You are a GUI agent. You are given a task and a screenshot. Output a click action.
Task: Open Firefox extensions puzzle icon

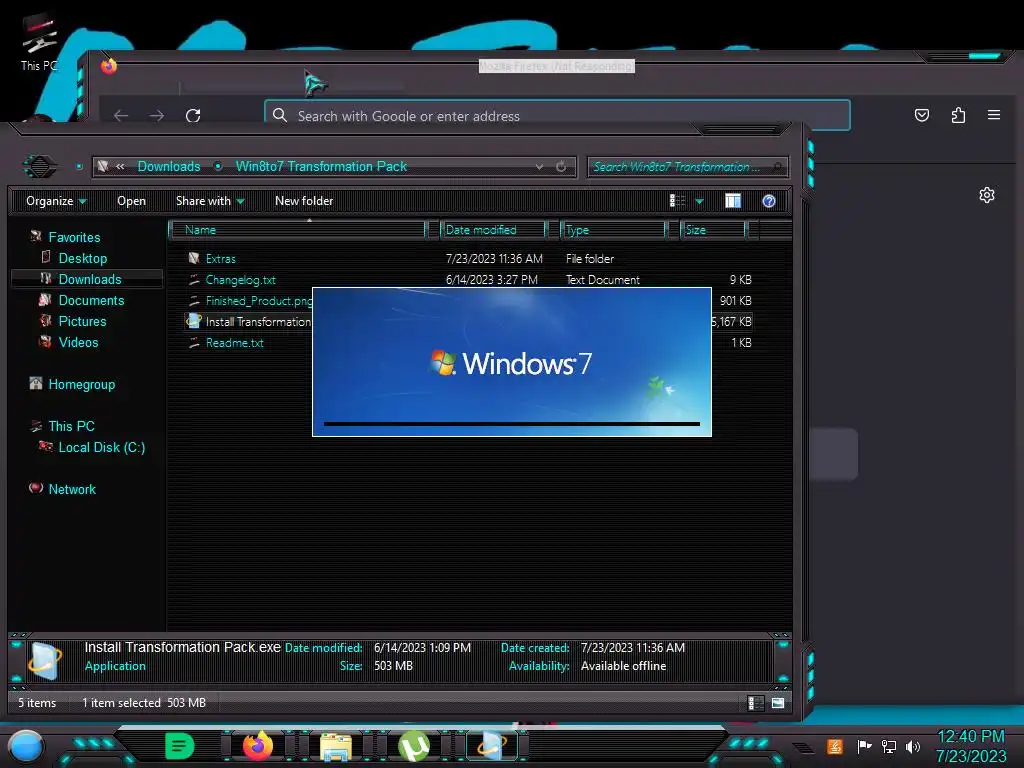click(x=958, y=116)
